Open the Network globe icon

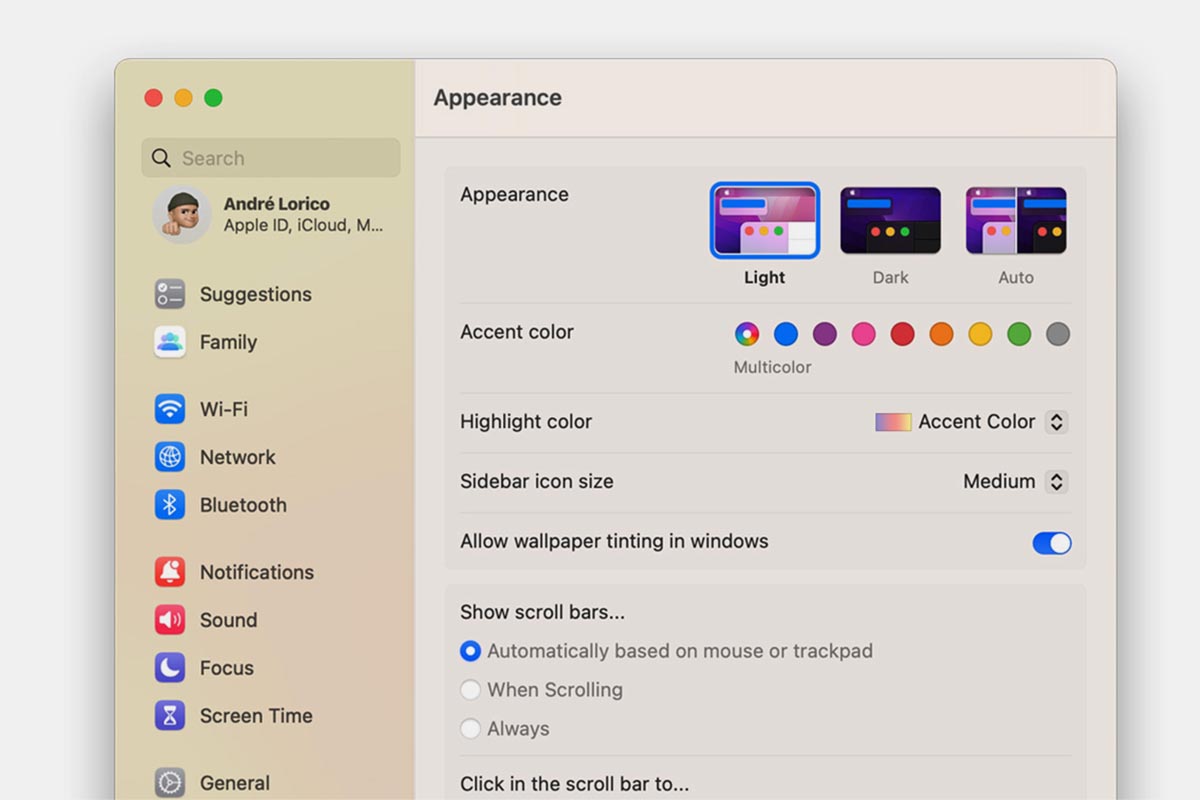(170, 457)
